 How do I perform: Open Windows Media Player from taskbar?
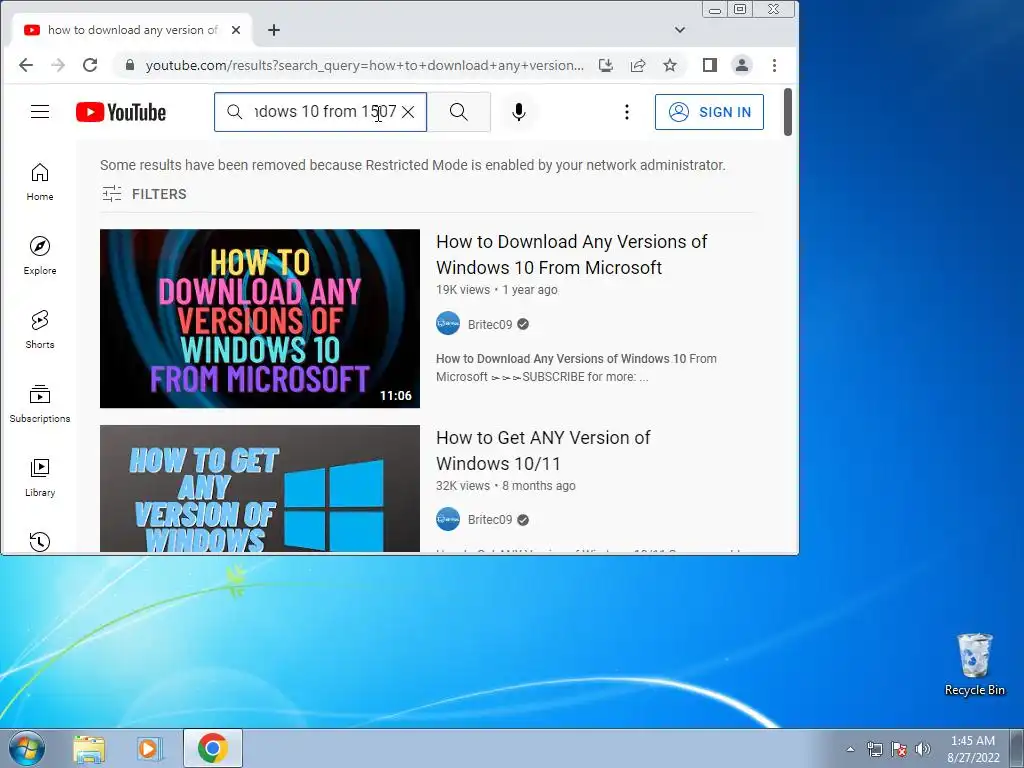150,748
